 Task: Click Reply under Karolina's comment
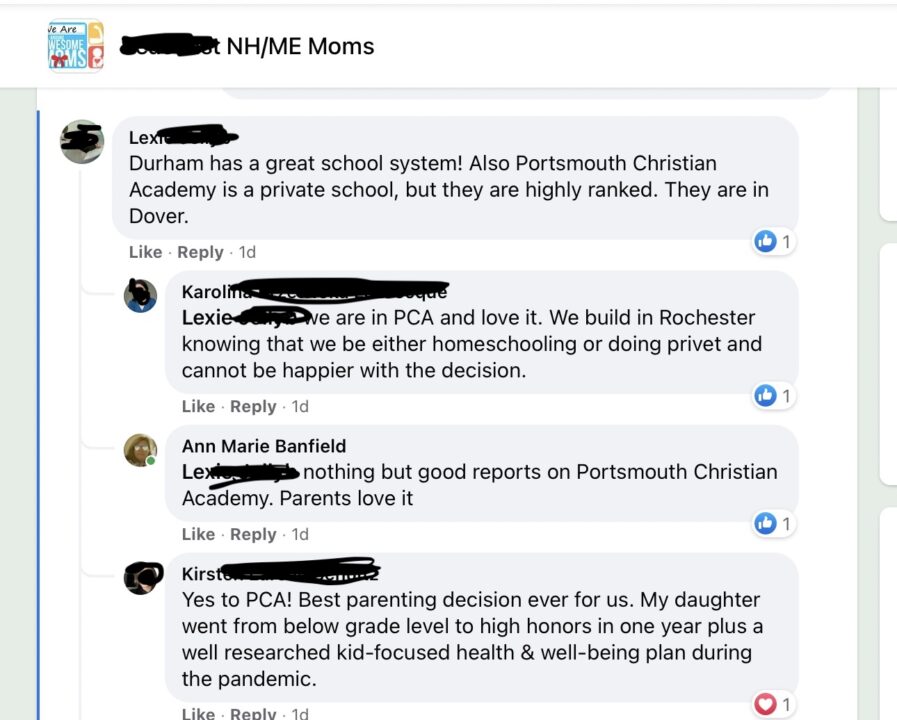pos(253,406)
